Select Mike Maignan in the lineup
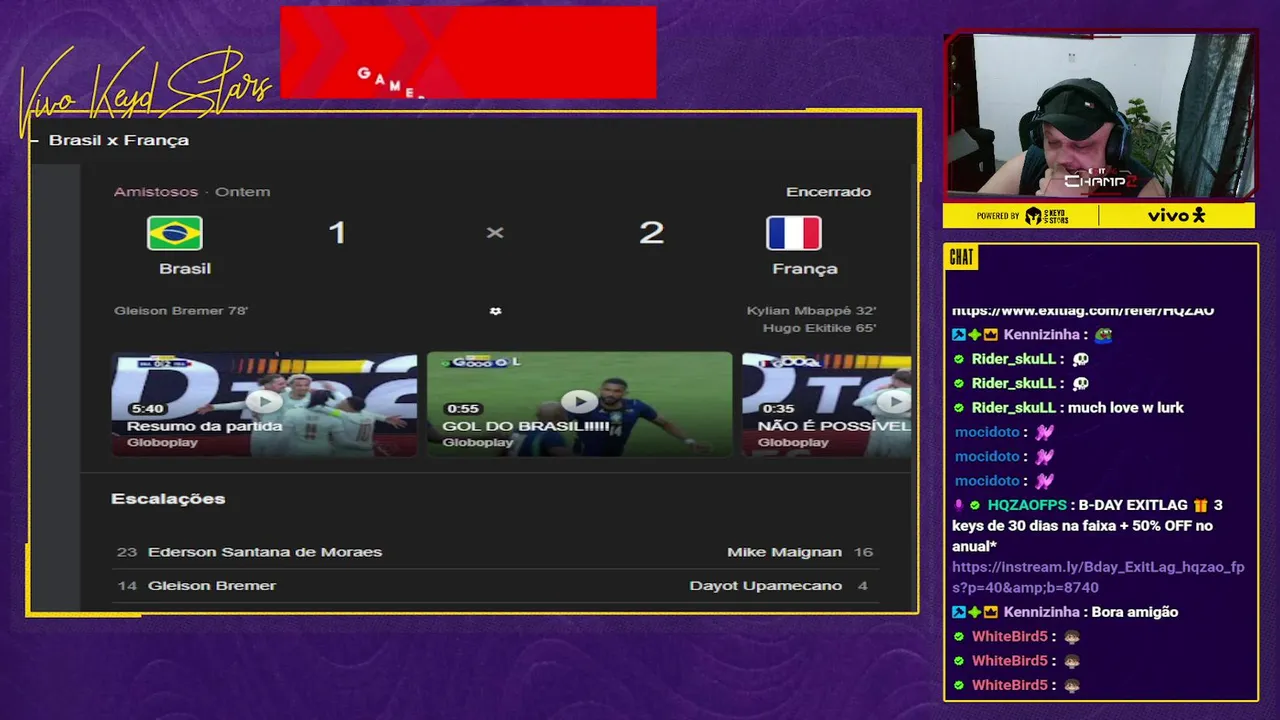1280x720 pixels. click(x=784, y=552)
